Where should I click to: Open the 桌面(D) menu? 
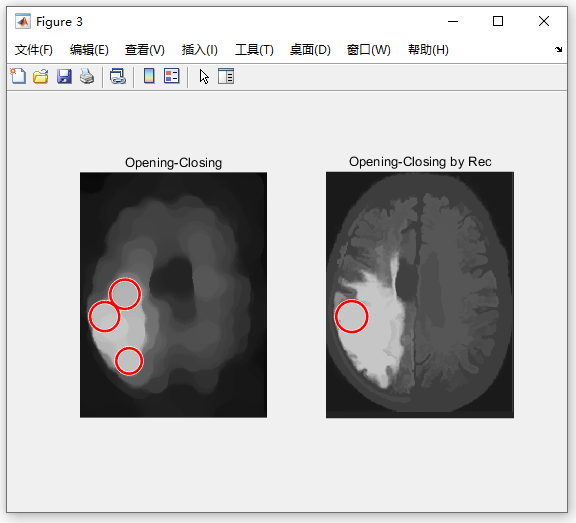pos(310,50)
